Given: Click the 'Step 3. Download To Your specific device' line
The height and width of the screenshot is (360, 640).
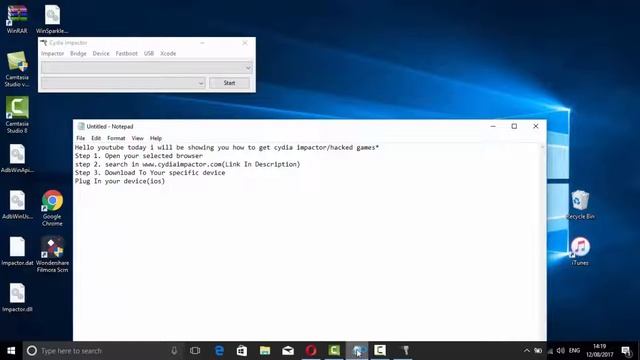Looking at the screenshot, I should point(150,173).
